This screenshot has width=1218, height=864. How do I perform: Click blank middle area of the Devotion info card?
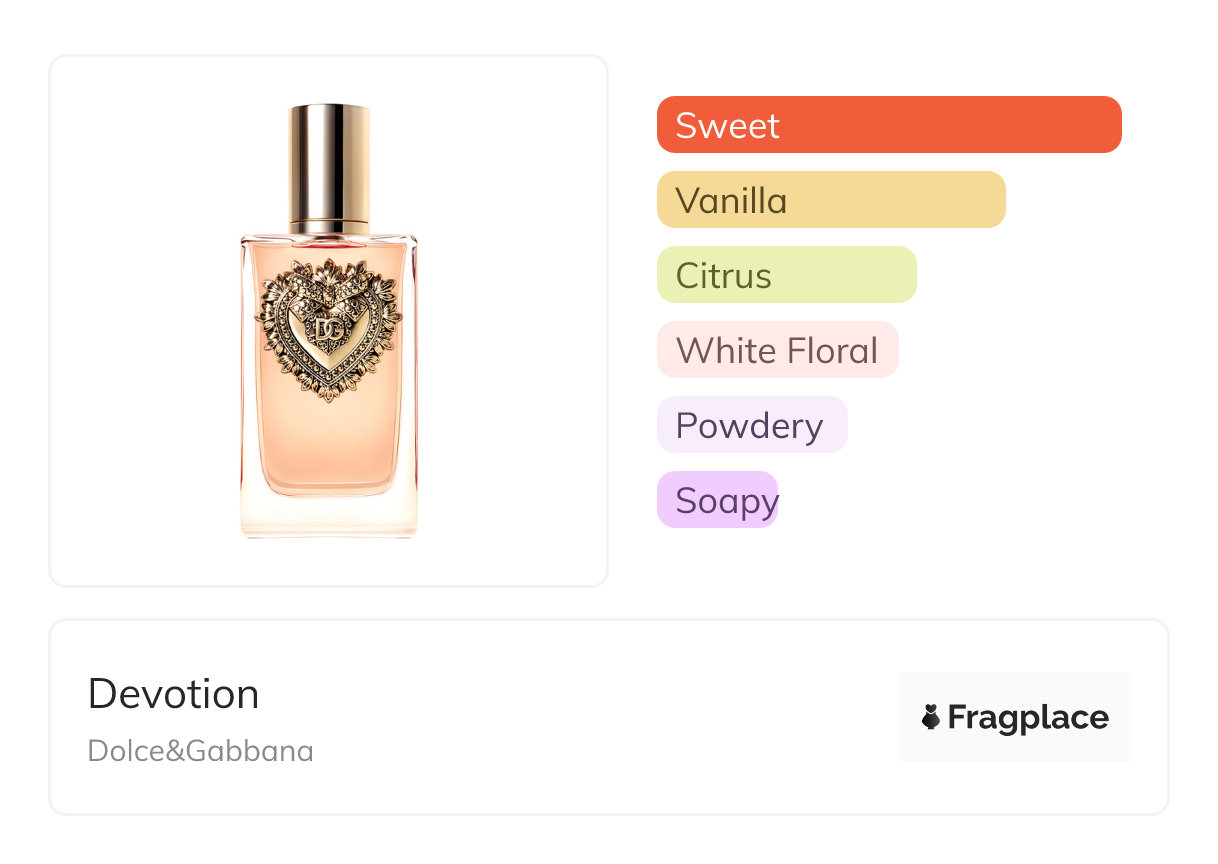pos(600,717)
